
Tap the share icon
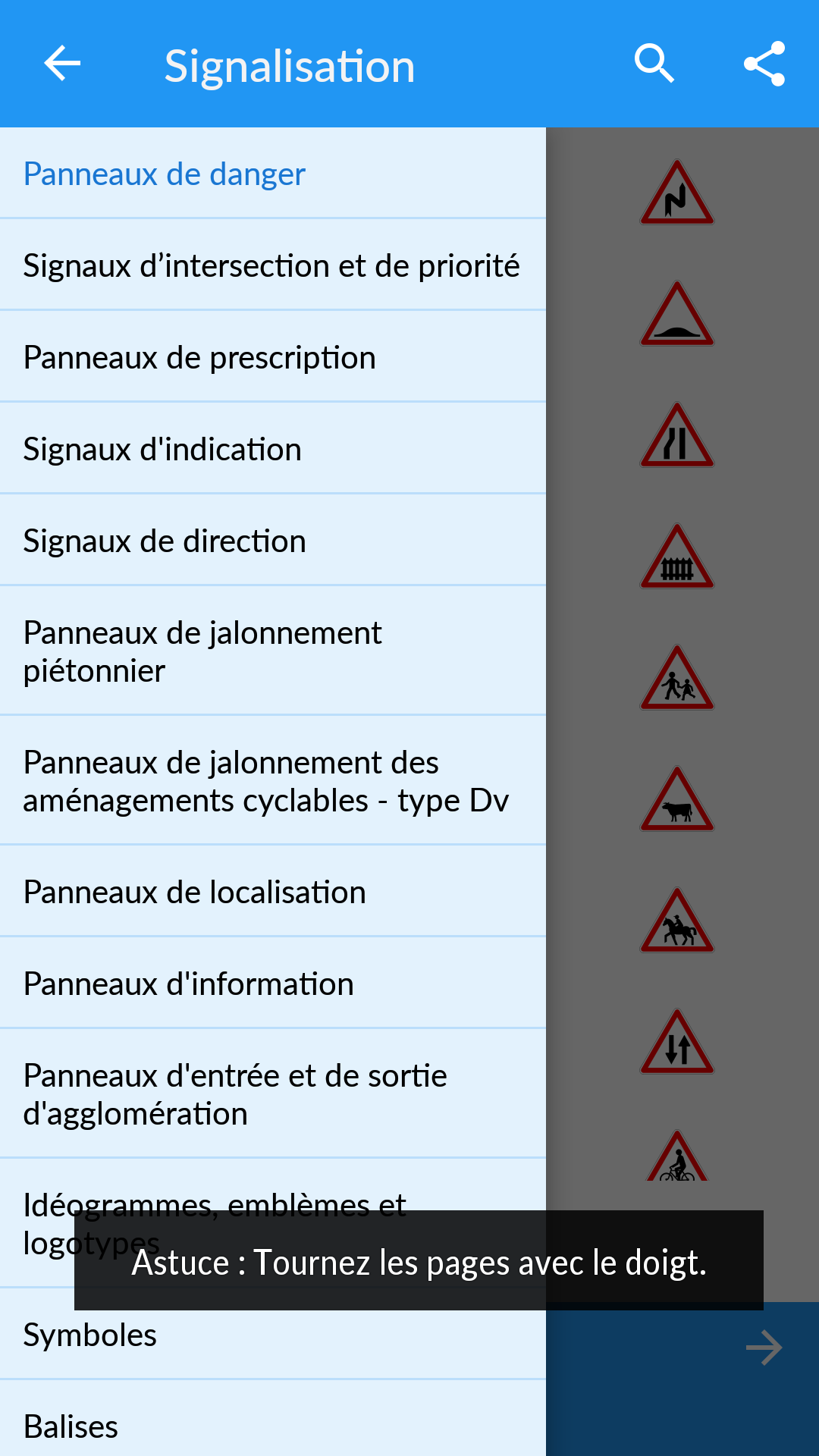pos(764,63)
